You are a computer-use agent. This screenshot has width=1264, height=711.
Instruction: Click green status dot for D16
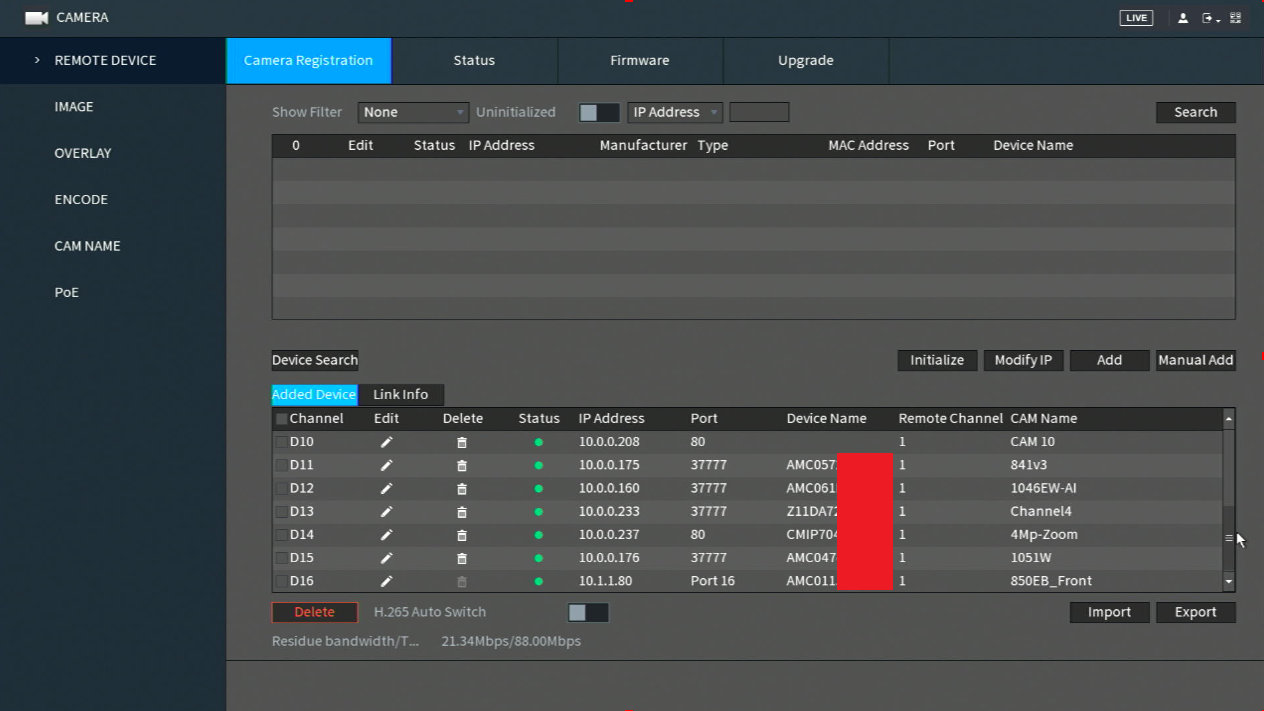(538, 581)
